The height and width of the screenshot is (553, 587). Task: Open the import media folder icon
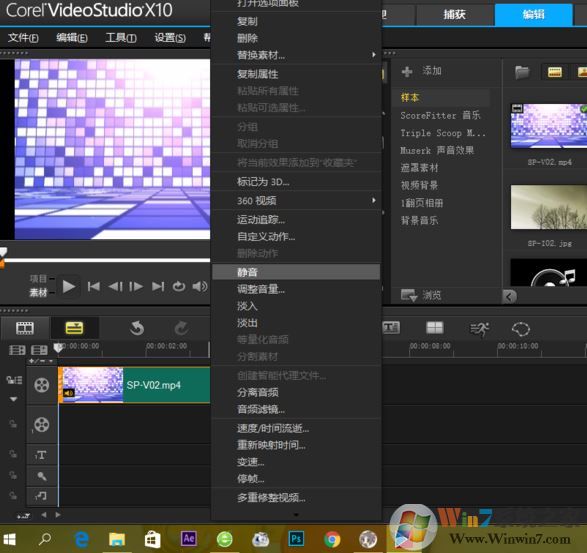coord(522,72)
